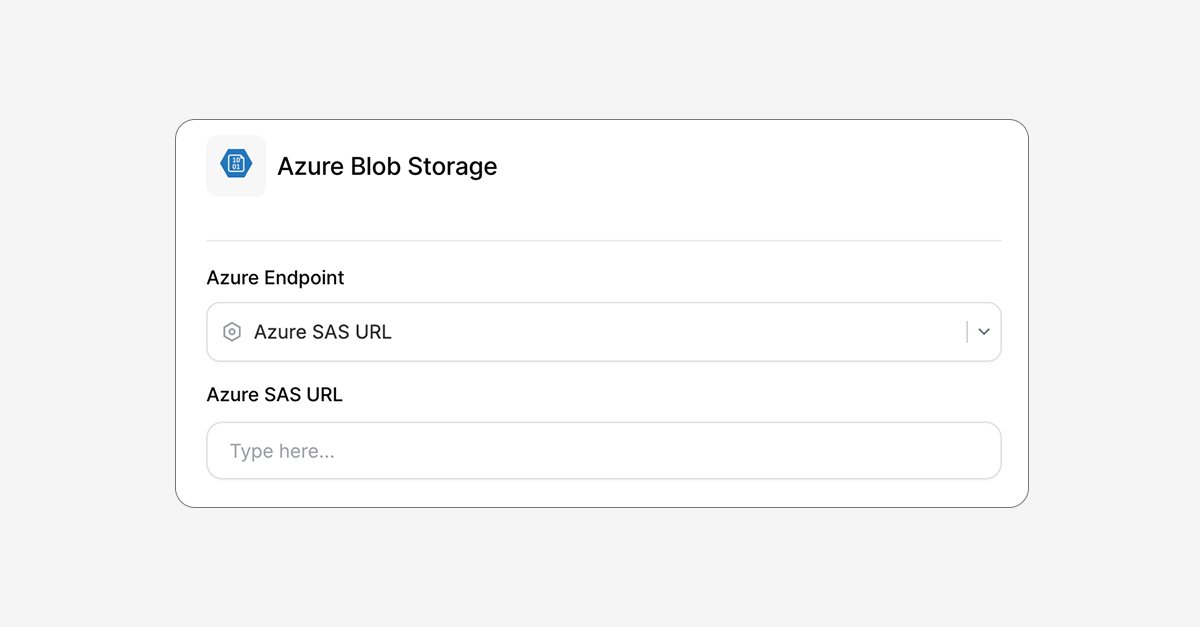Select the 'Azure Blob Storage' heading text

tap(387, 166)
